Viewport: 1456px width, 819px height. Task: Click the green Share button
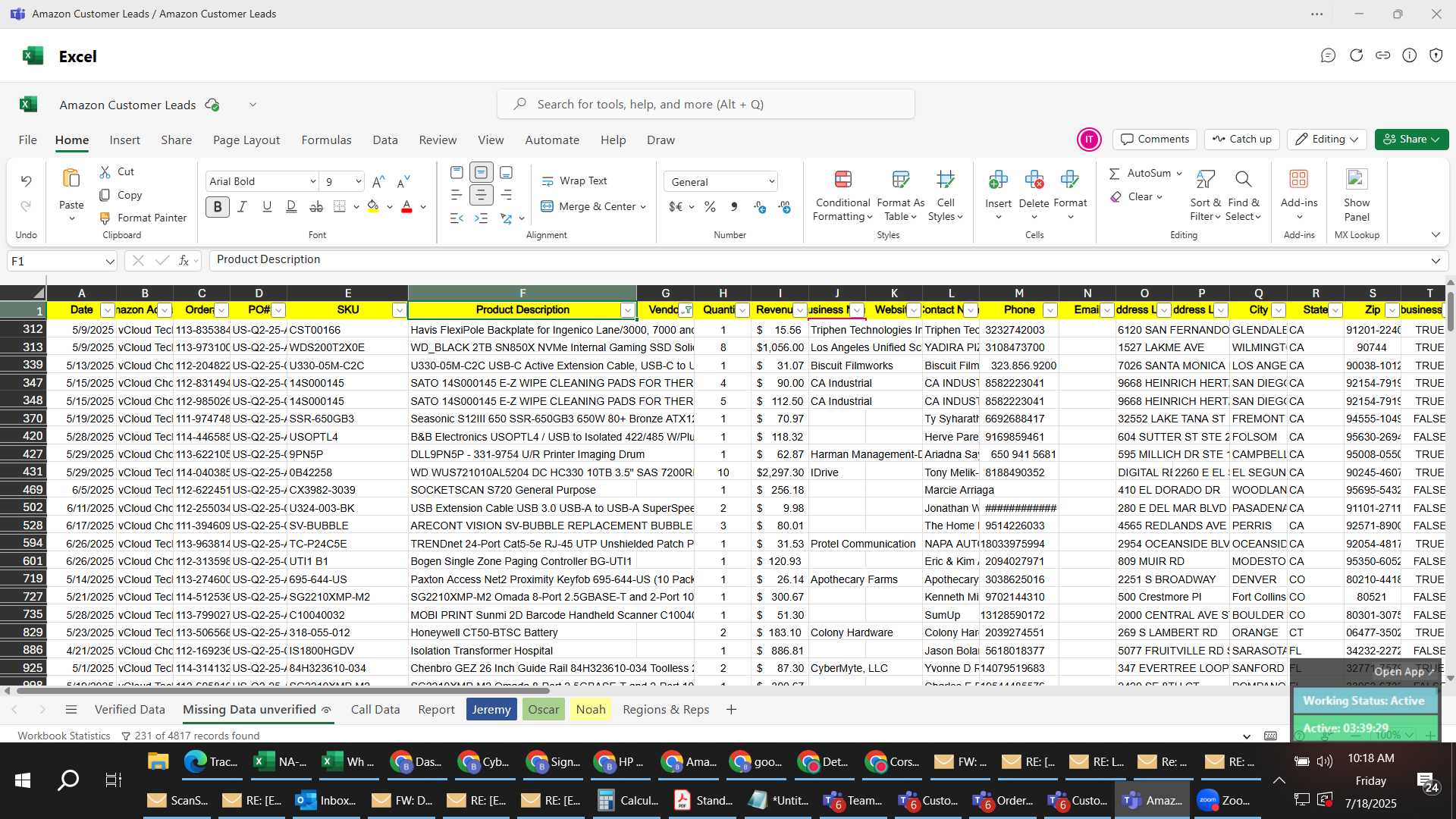click(x=1411, y=140)
